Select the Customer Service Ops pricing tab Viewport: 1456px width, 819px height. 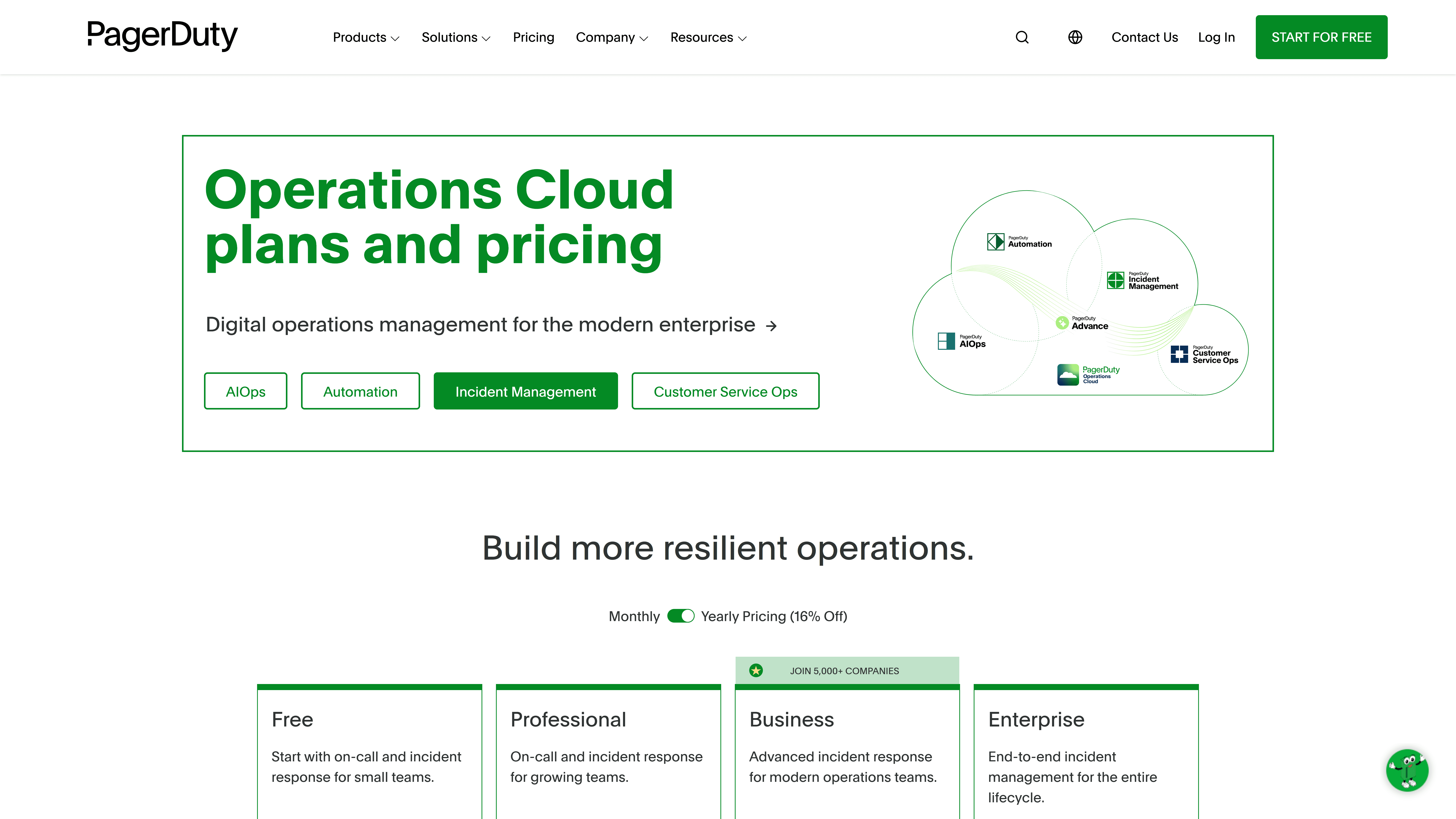click(x=726, y=391)
